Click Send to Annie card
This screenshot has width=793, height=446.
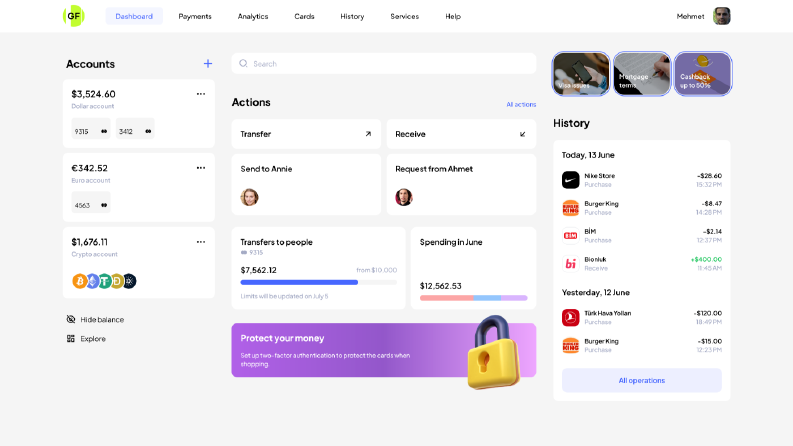[306, 185]
